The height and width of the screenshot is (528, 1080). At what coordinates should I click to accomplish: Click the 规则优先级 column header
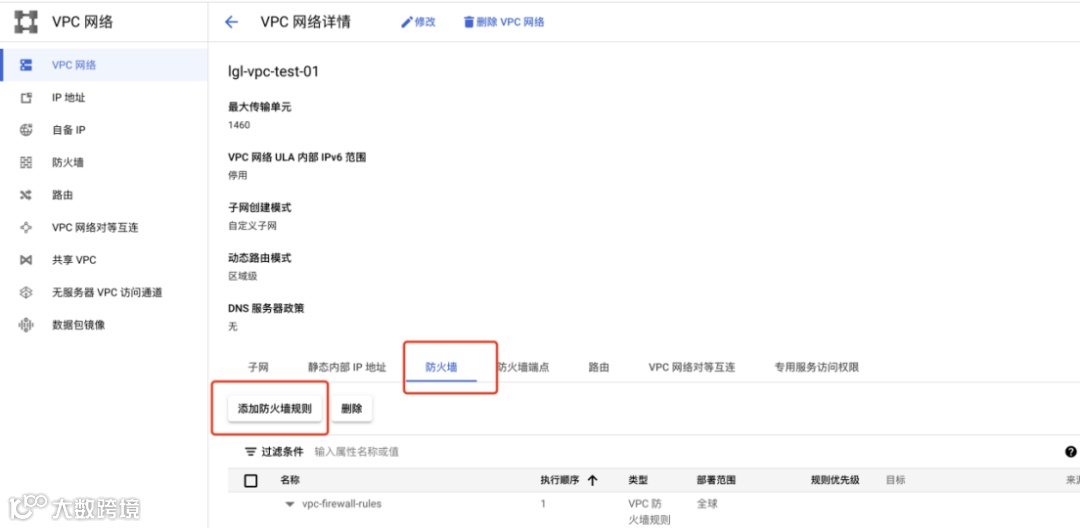pyautogui.click(x=835, y=481)
